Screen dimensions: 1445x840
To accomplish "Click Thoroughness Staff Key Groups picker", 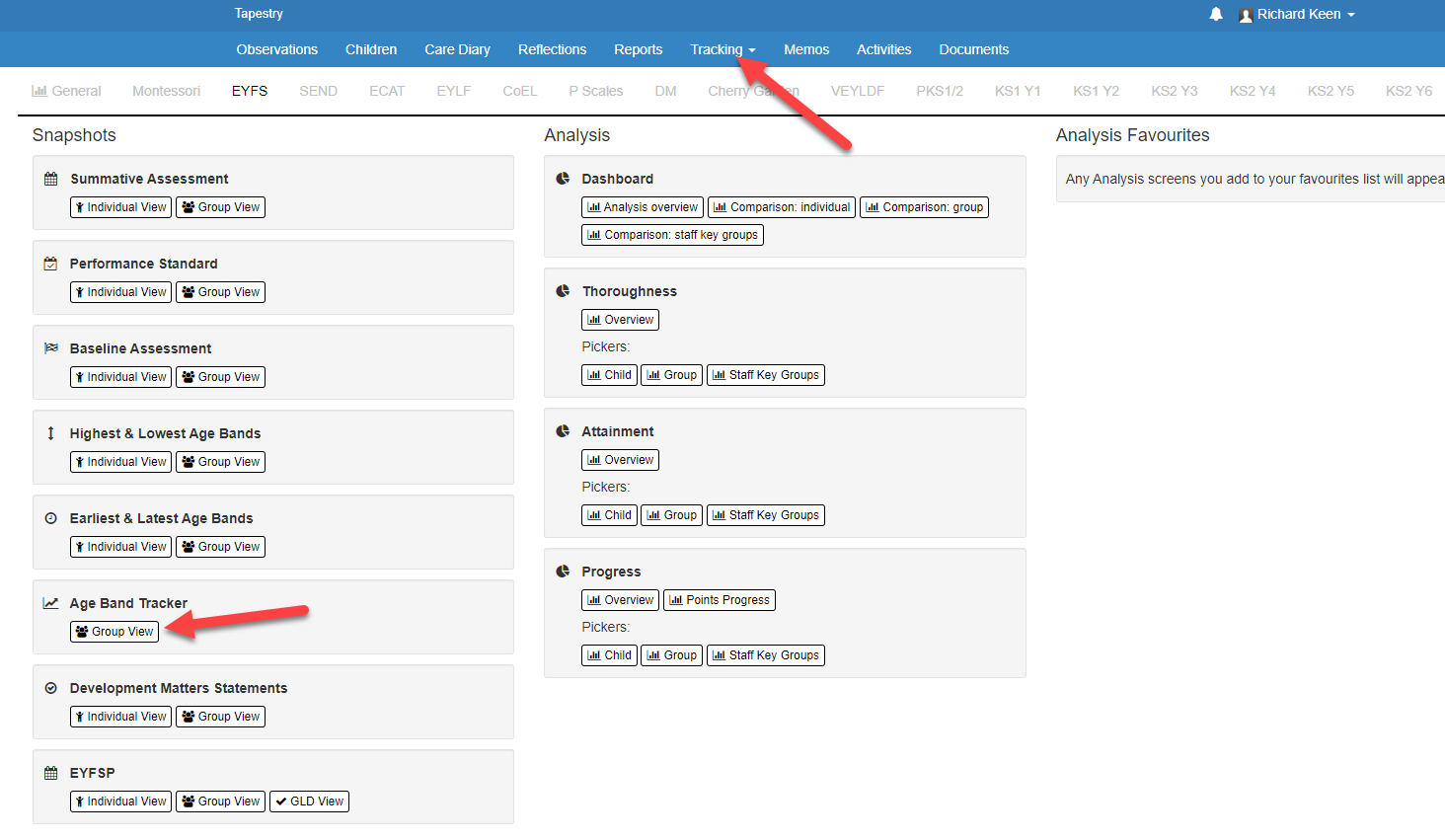I will pos(766,375).
